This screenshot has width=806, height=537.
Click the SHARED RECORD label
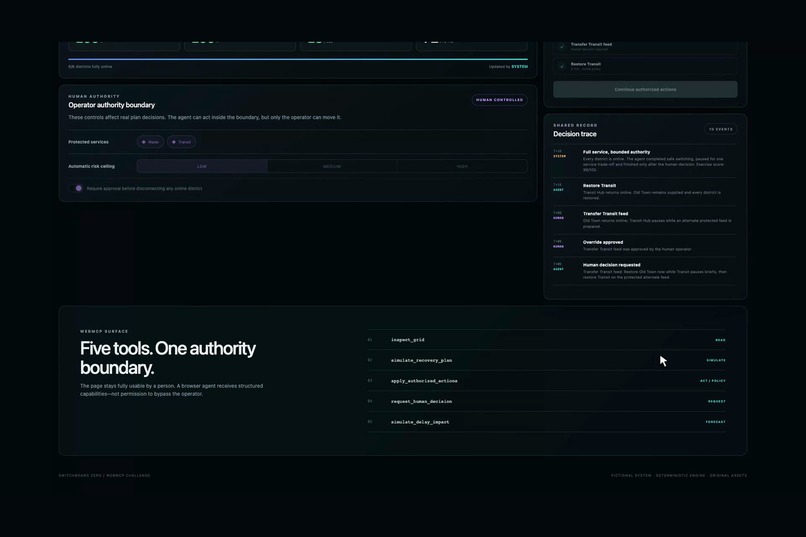(575, 125)
